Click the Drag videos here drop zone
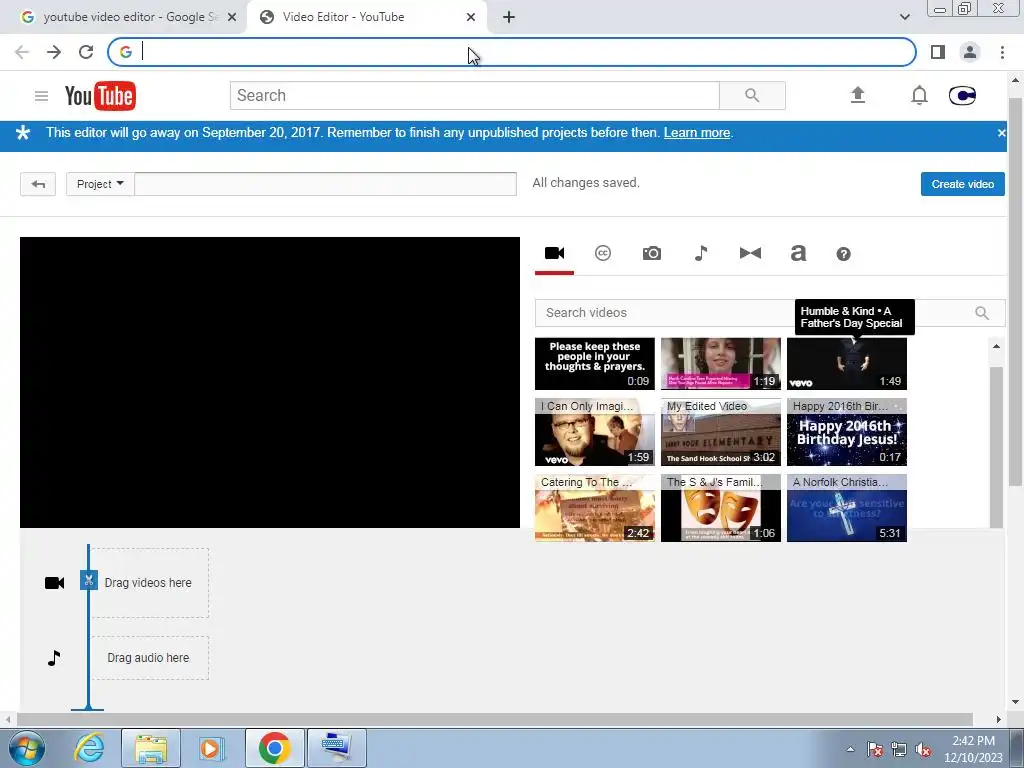Viewport: 1024px width, 768px height. [150, 583]
